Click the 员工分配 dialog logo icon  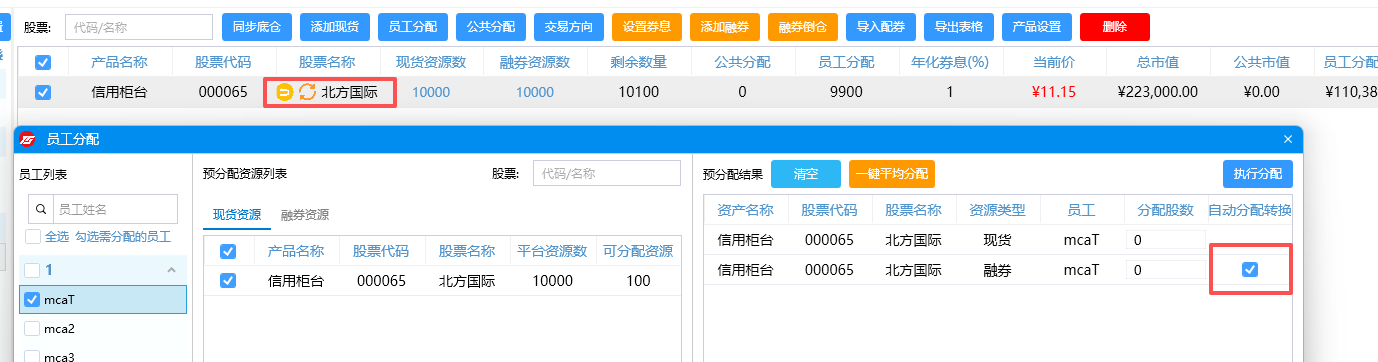(x=28, y=139)
